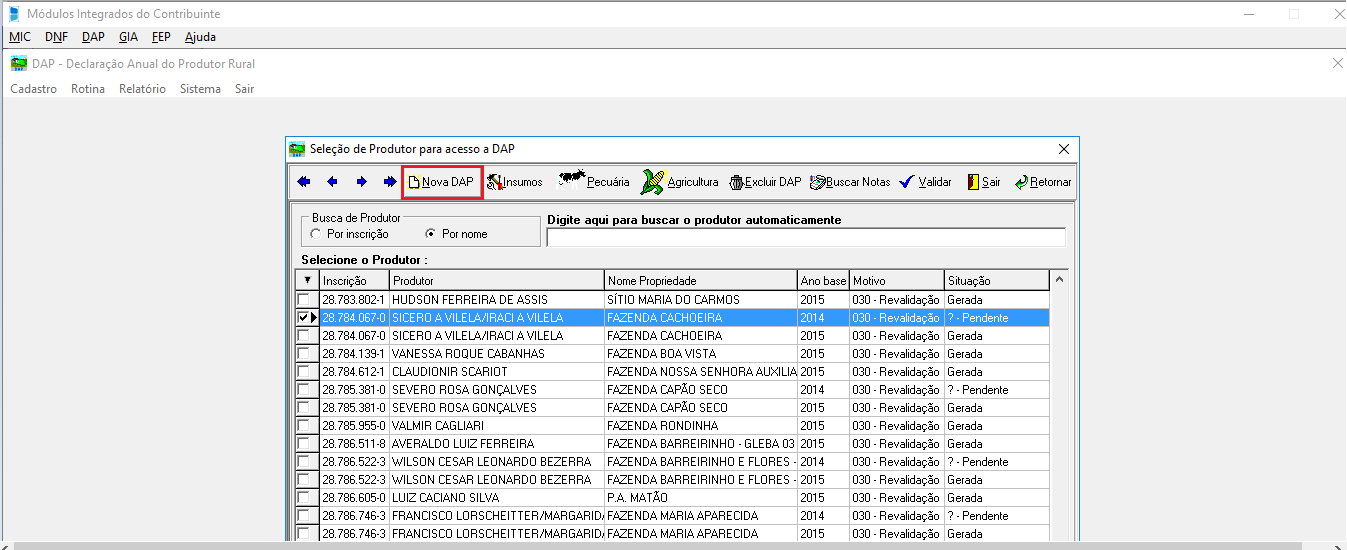Uncheck box for SICERO 2014 Pendente row
This screenshot has height=550, width=1347.
(304, 318)
